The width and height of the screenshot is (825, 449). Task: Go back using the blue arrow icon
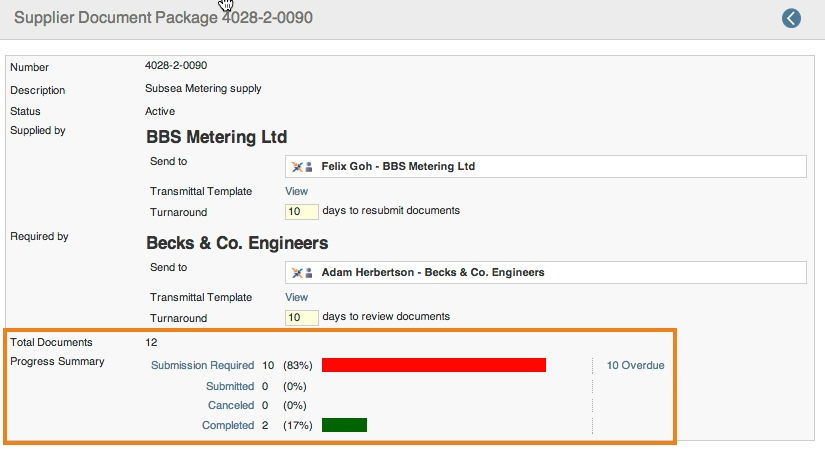pyautogui.click(x=791, y=18)
